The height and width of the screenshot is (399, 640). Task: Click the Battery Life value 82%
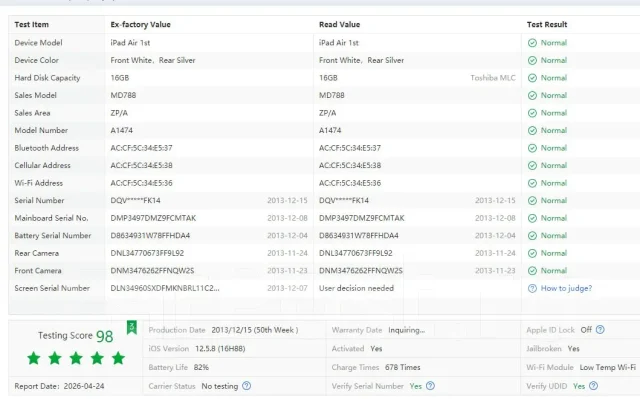click(201, 368)
